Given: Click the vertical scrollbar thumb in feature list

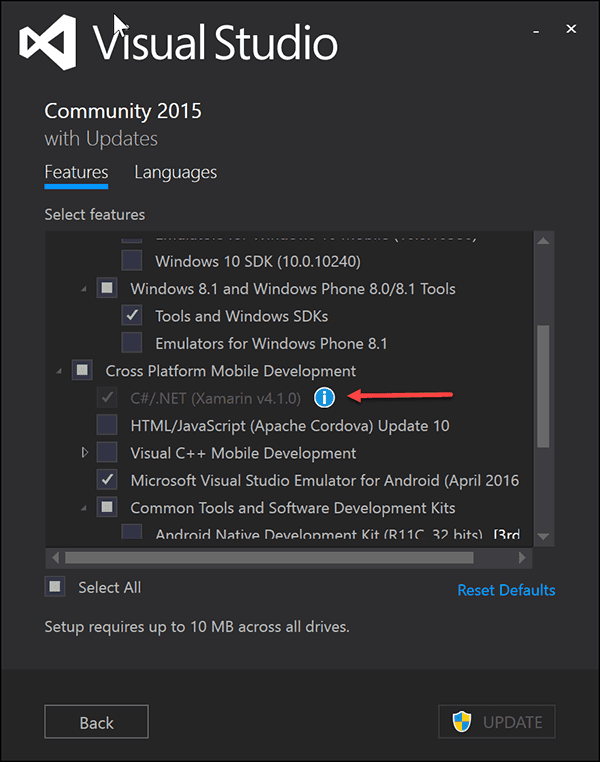Looking at the screenshot, I should (543, 385).
